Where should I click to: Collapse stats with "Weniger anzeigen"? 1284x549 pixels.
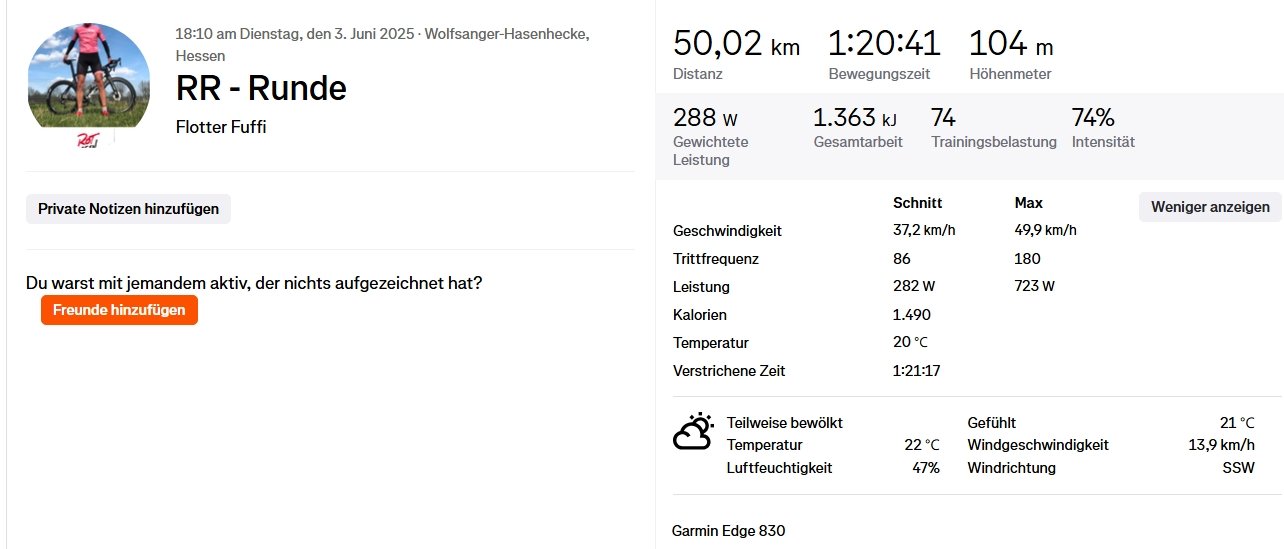[x=1210, y=207]
